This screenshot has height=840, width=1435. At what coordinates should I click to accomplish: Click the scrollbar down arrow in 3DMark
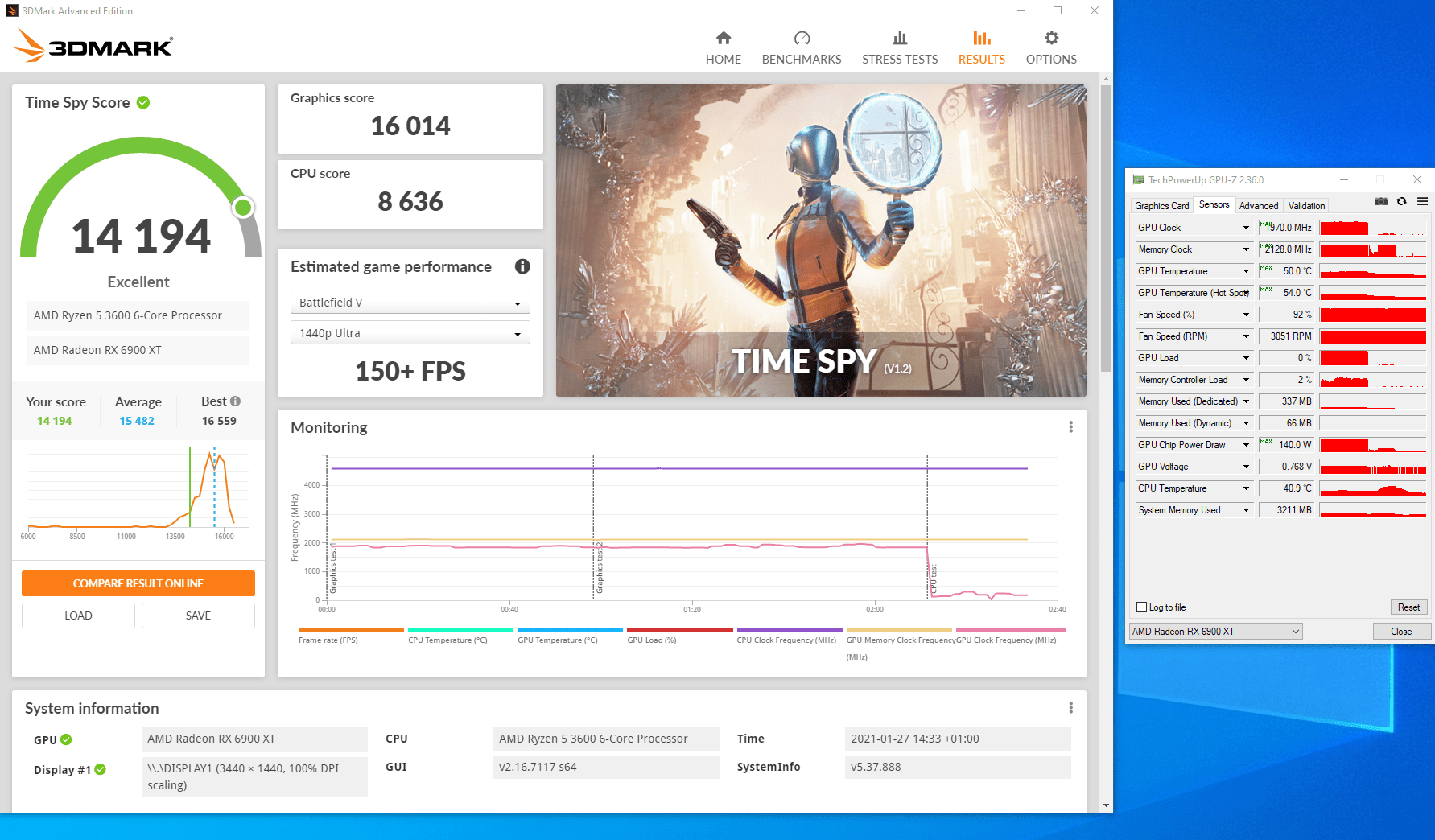[x=1106, y=805]
